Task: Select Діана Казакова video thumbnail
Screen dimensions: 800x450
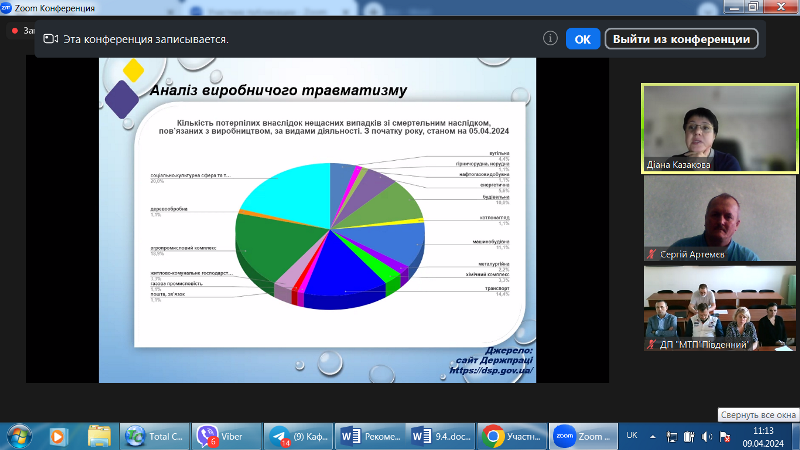Action: 719,127
